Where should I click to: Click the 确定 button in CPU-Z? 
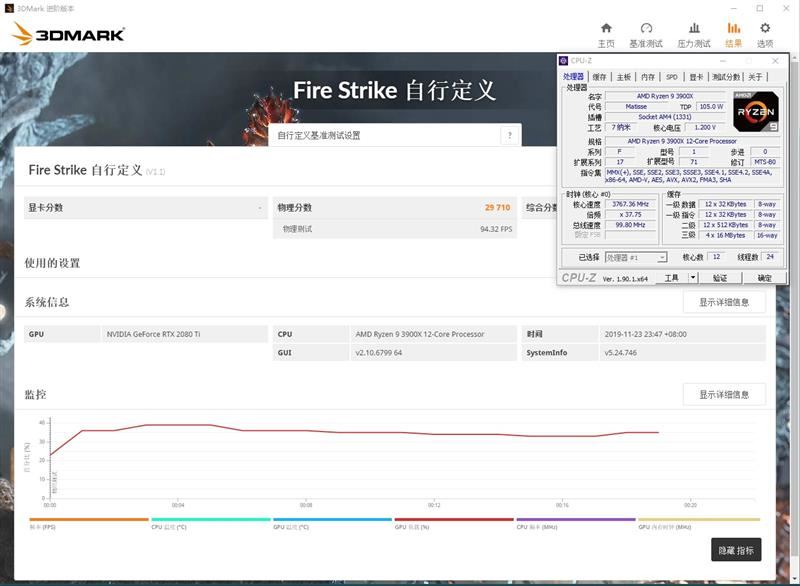[x=764, y=277]
